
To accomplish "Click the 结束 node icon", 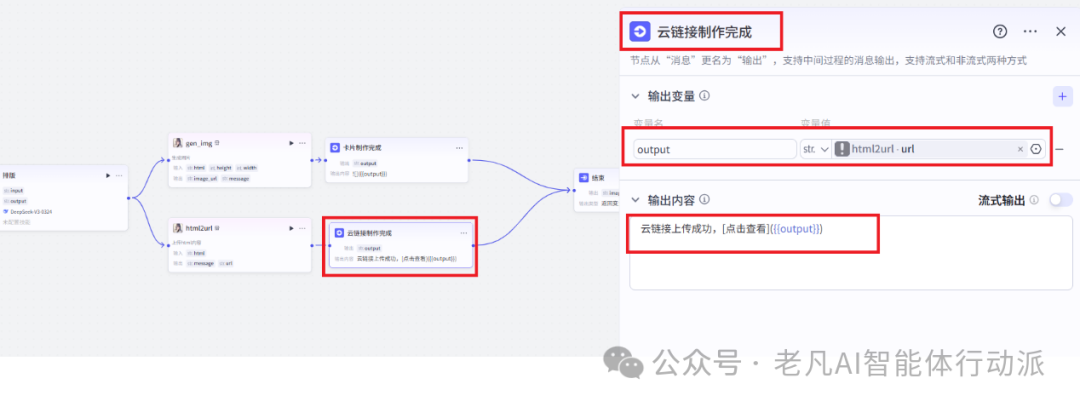I will 583,177.
